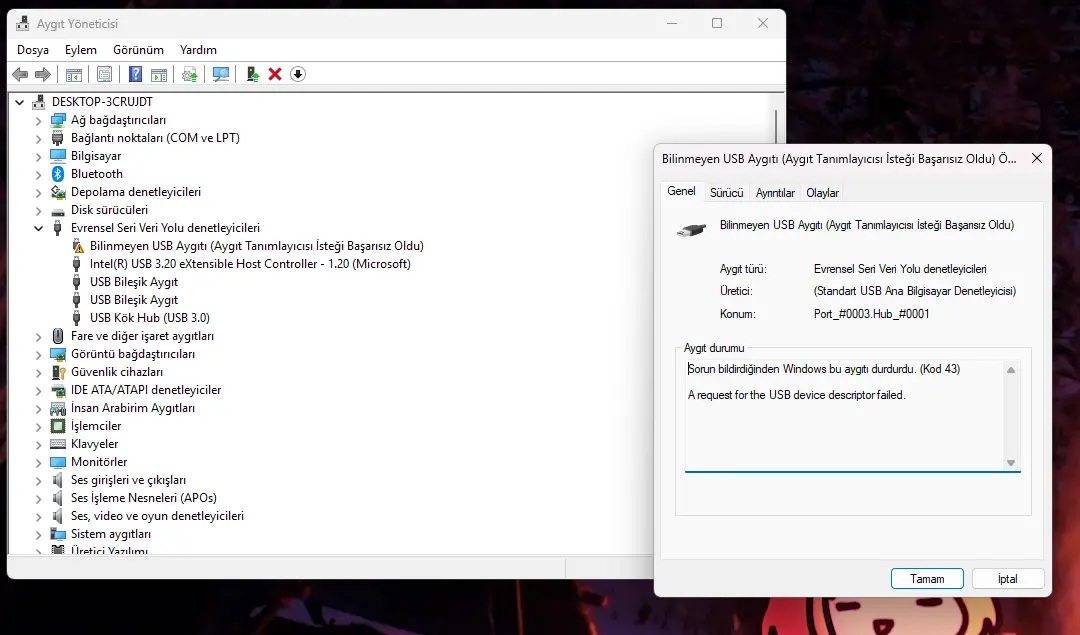Switch to the Olaylar tab
The image size is (1080, 635).
(822, 193)
